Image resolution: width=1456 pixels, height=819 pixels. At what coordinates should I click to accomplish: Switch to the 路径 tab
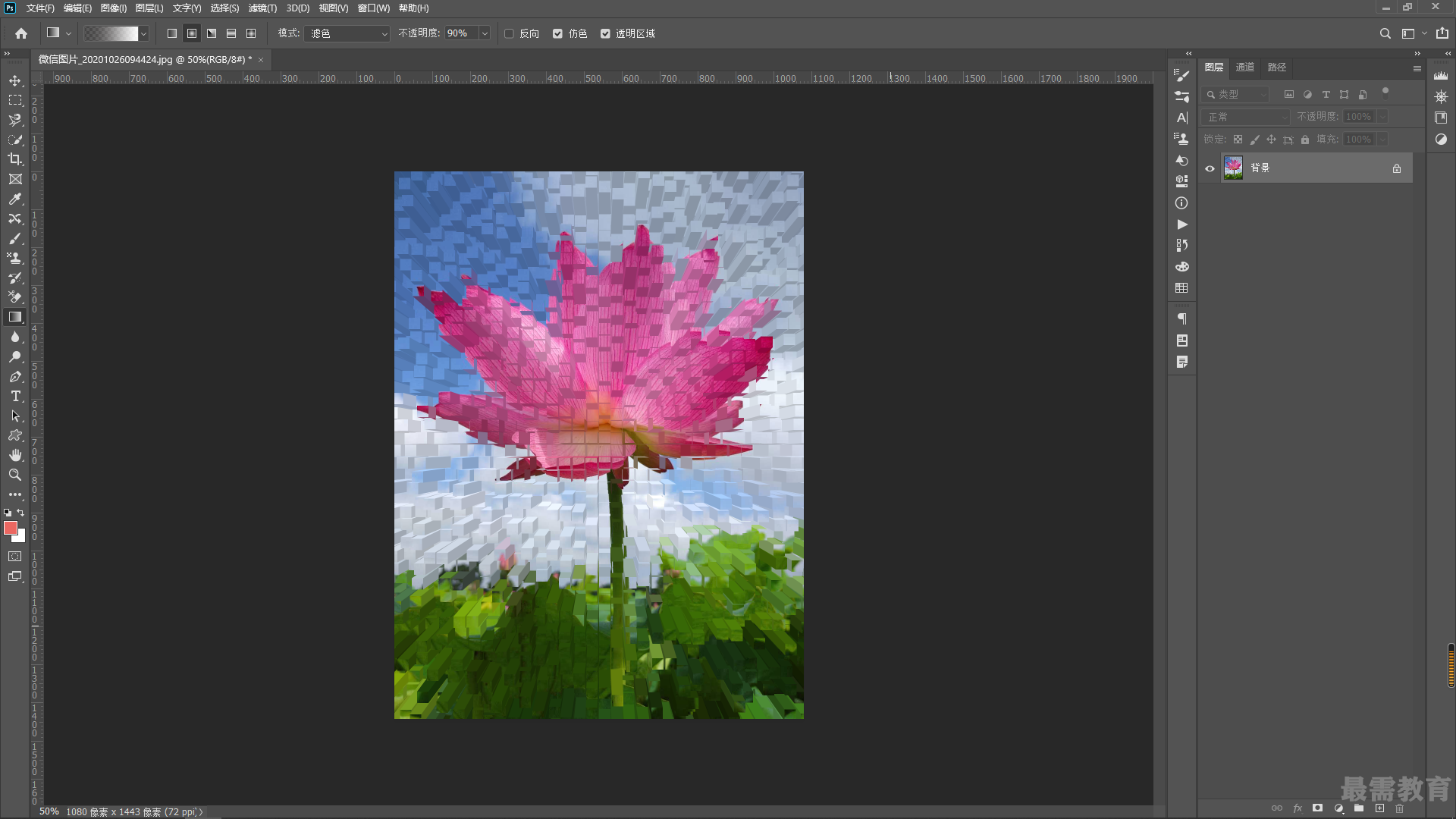1277,67
